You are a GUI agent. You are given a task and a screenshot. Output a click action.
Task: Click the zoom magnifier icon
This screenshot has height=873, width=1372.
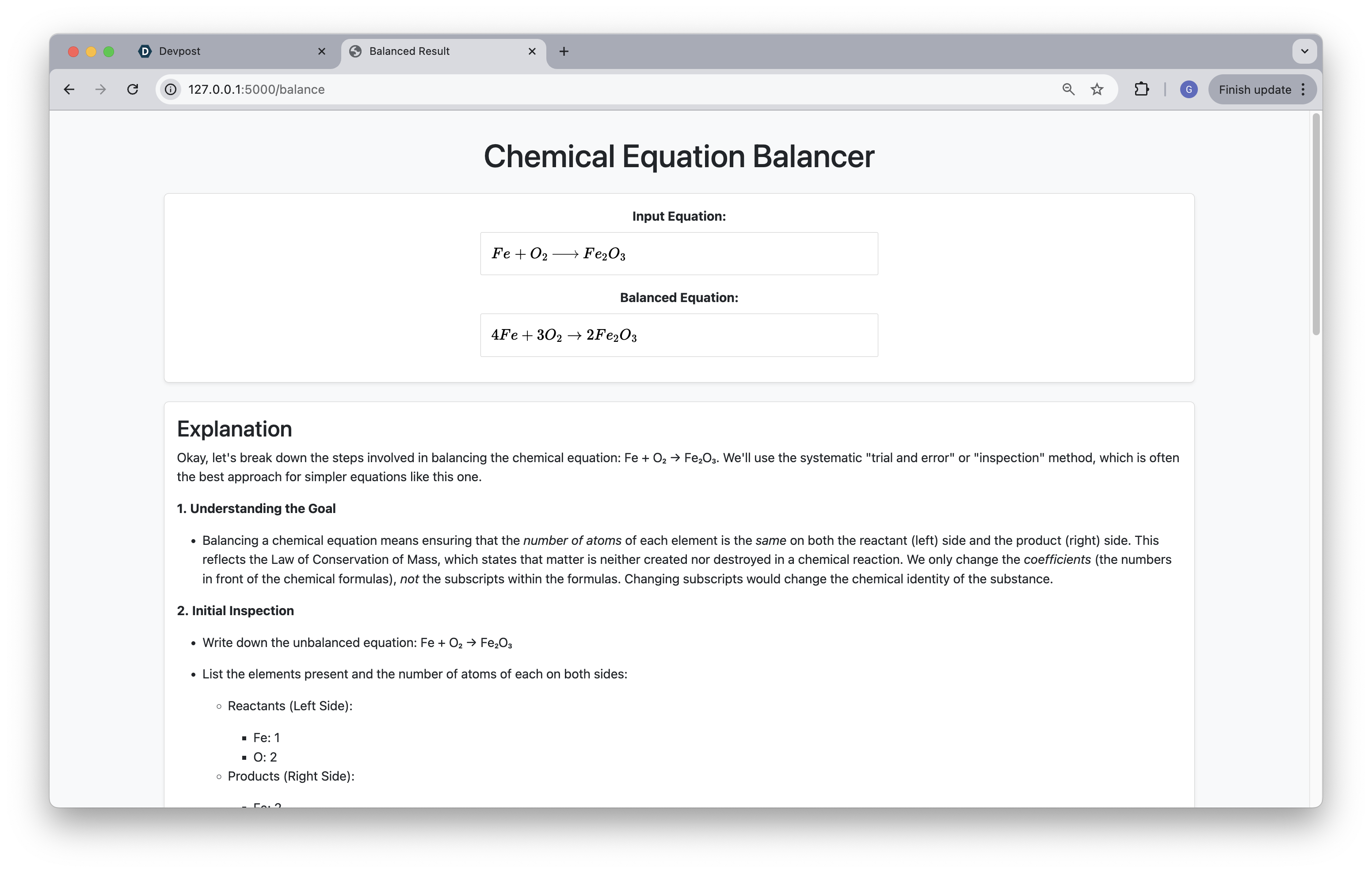point(1068,89)
